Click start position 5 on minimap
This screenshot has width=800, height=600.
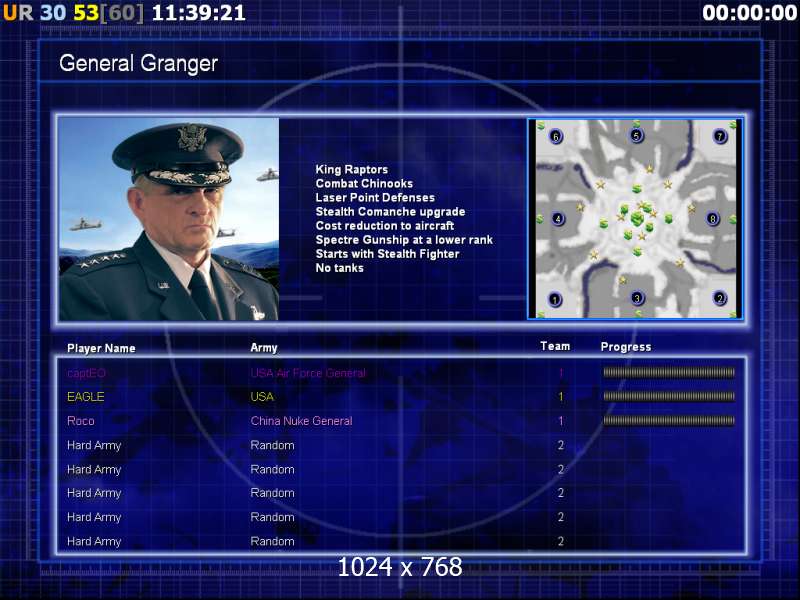click(636, 136)
